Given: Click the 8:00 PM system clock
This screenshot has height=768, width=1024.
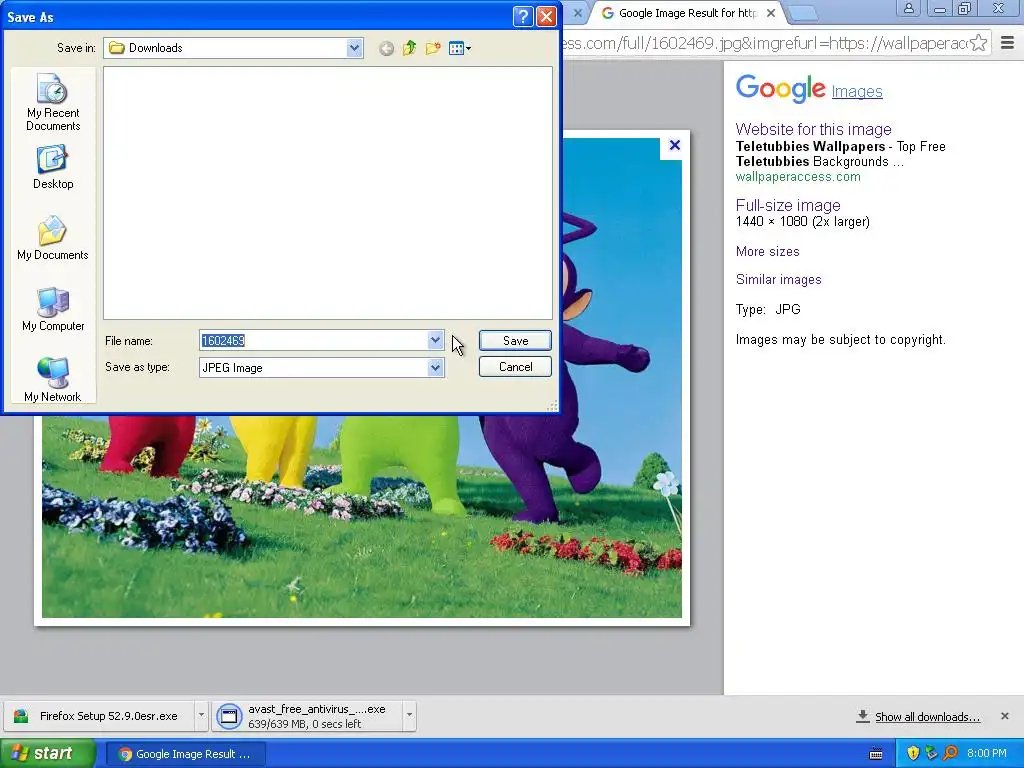Looking at the screenshot, I should coord(987,754).
